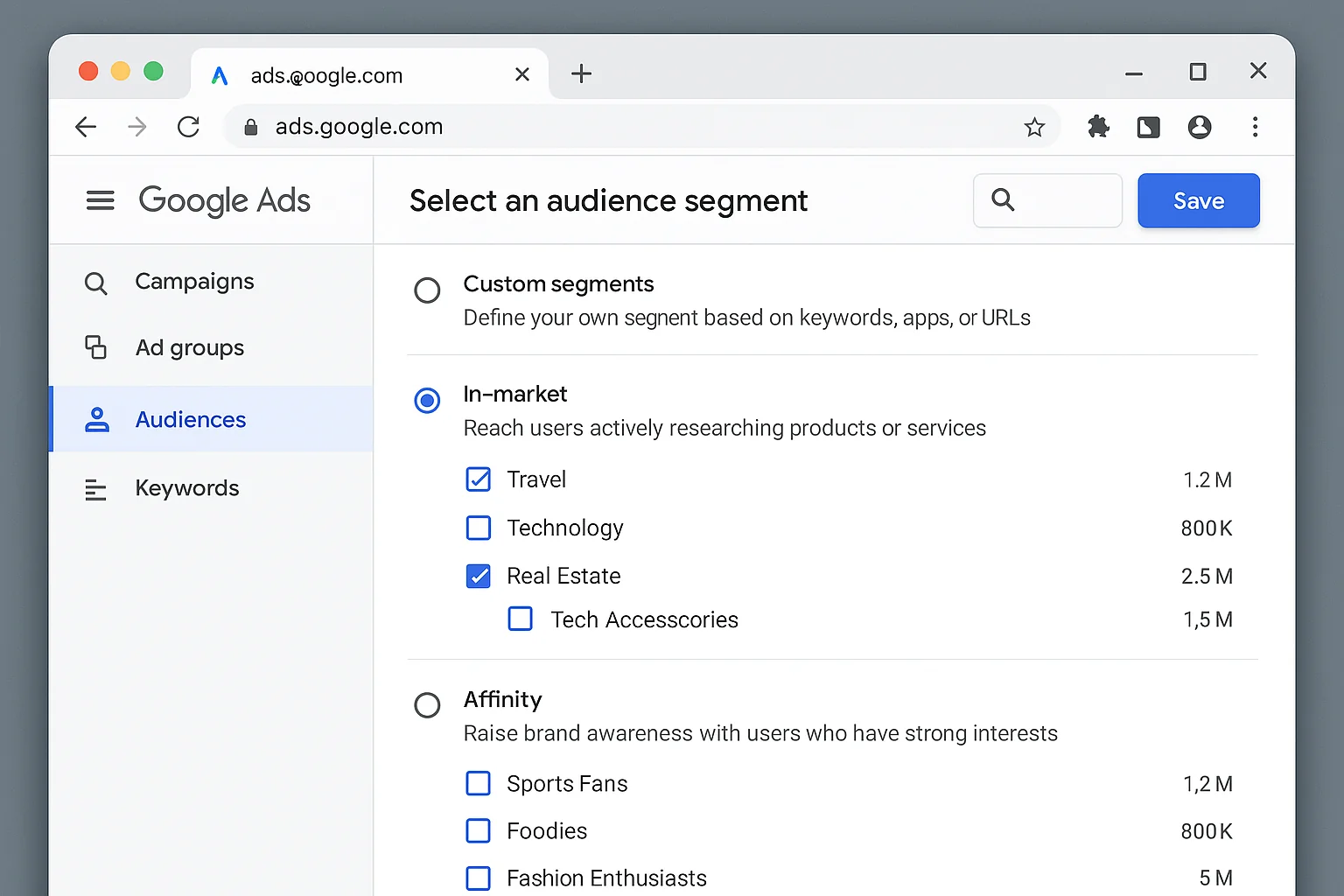The image size is (1344, 896).
Task: Open the browser three-dot menu
Action: click(1255, 127)
